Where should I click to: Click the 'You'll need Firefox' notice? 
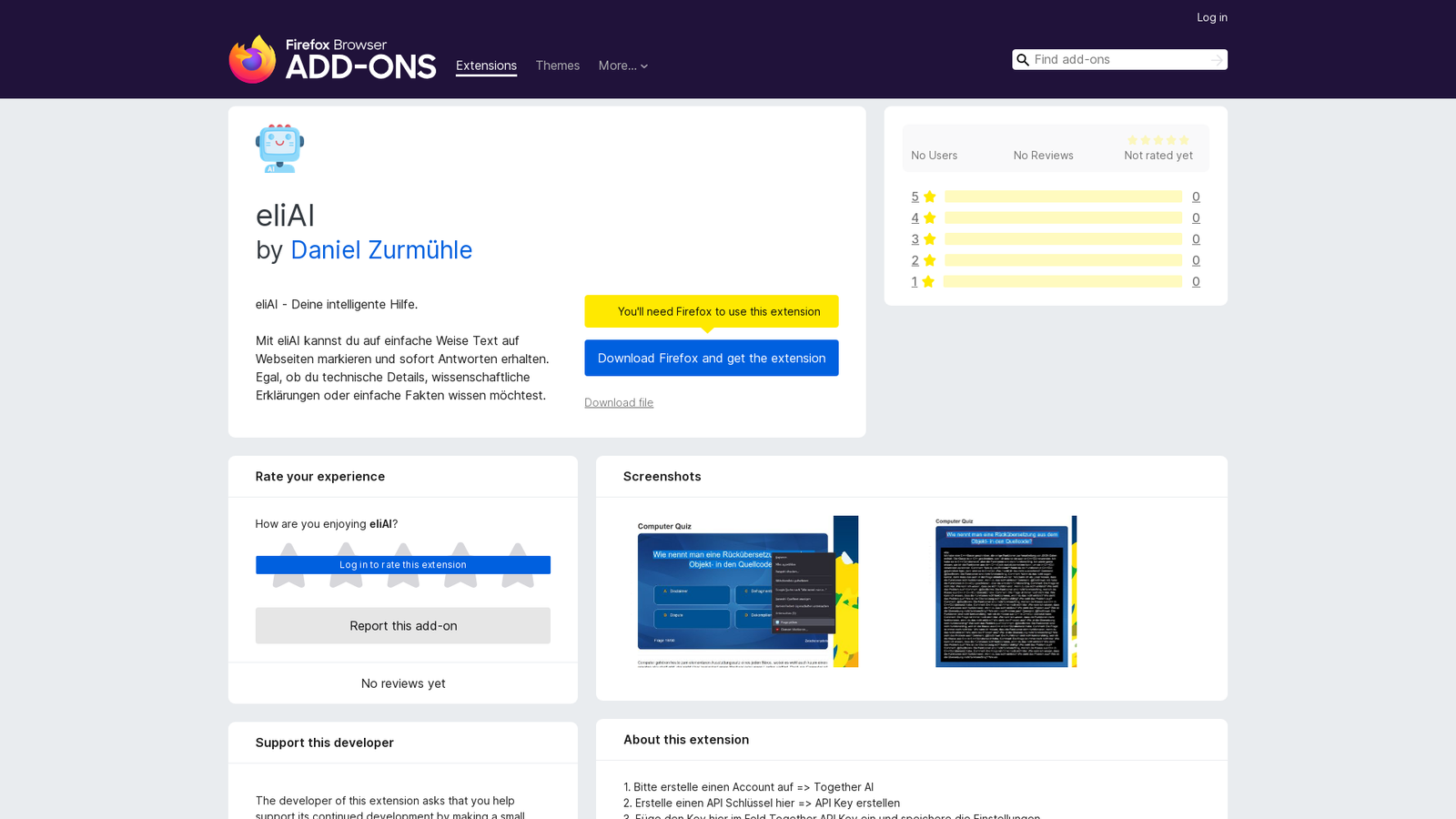(x=712, y=311)
